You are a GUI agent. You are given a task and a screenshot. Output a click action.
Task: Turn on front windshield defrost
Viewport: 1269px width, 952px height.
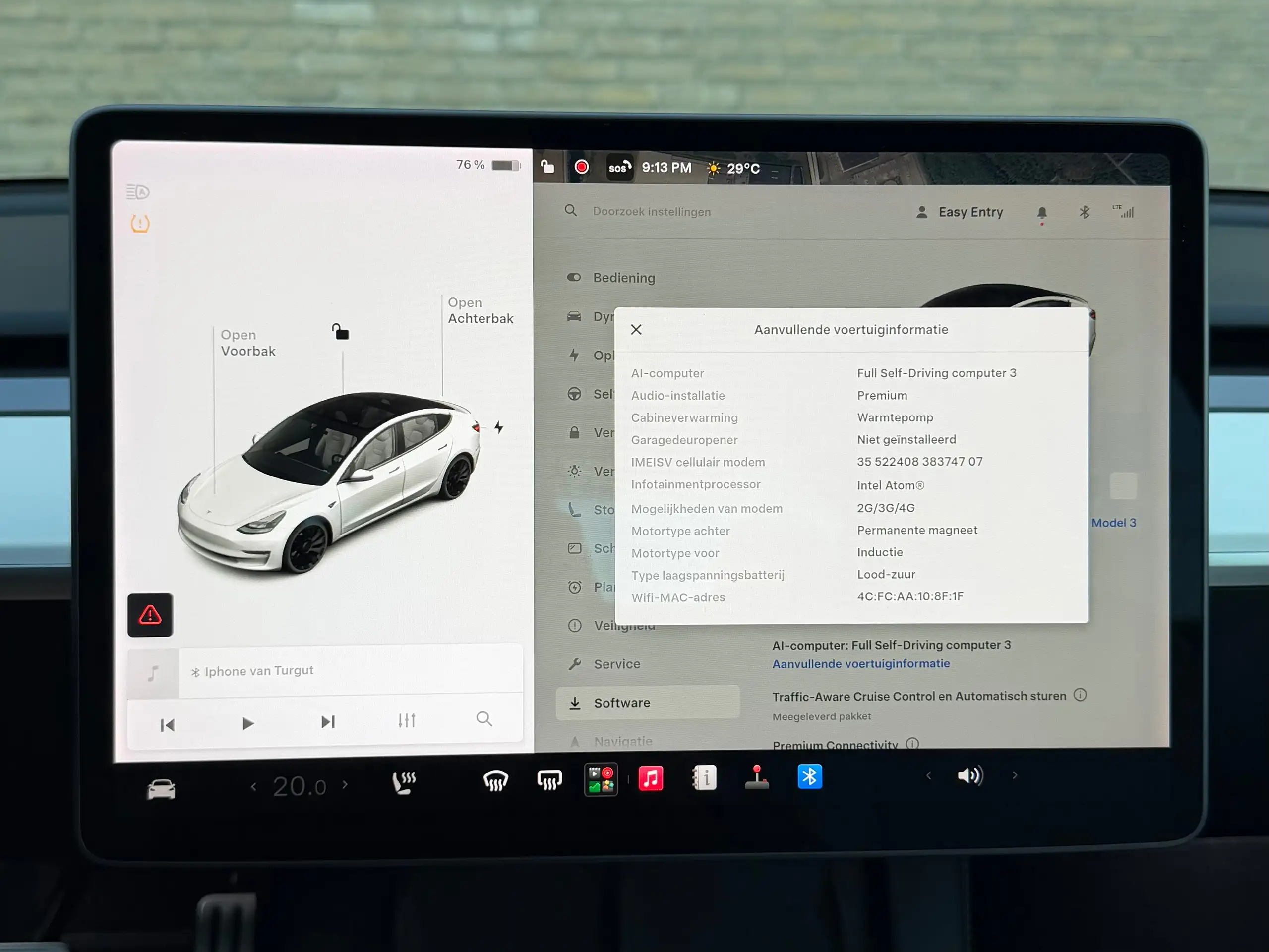tap(496, 780)
